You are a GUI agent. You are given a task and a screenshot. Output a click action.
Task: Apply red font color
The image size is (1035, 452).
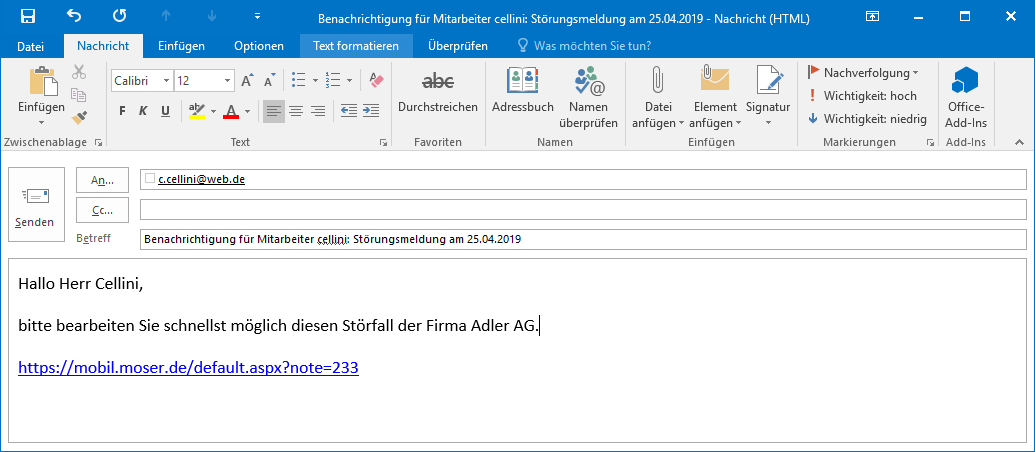[231, 111]
